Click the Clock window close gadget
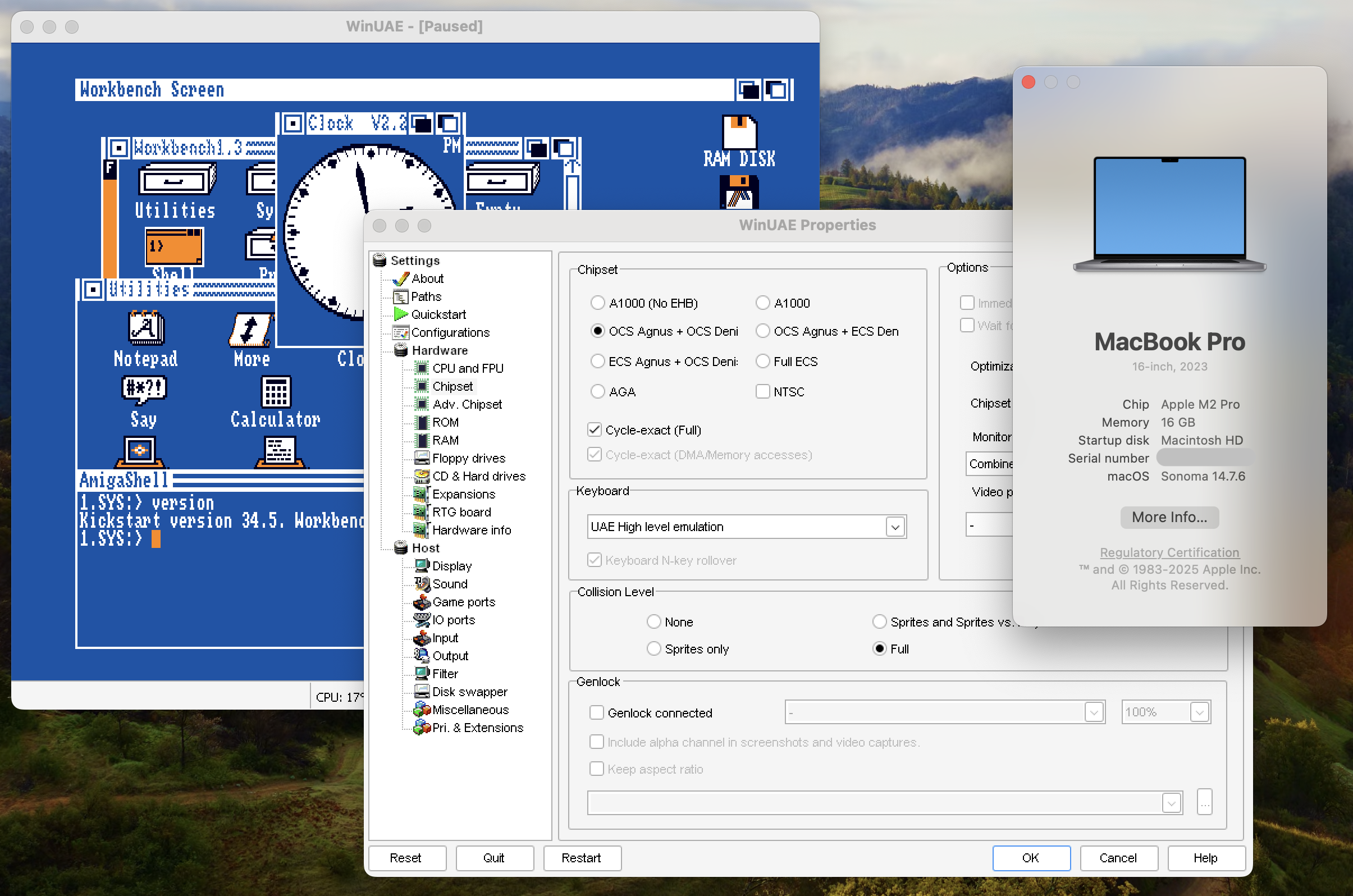Image resolution: width=1353 pixels, height=896 pixels. [292, 124]
